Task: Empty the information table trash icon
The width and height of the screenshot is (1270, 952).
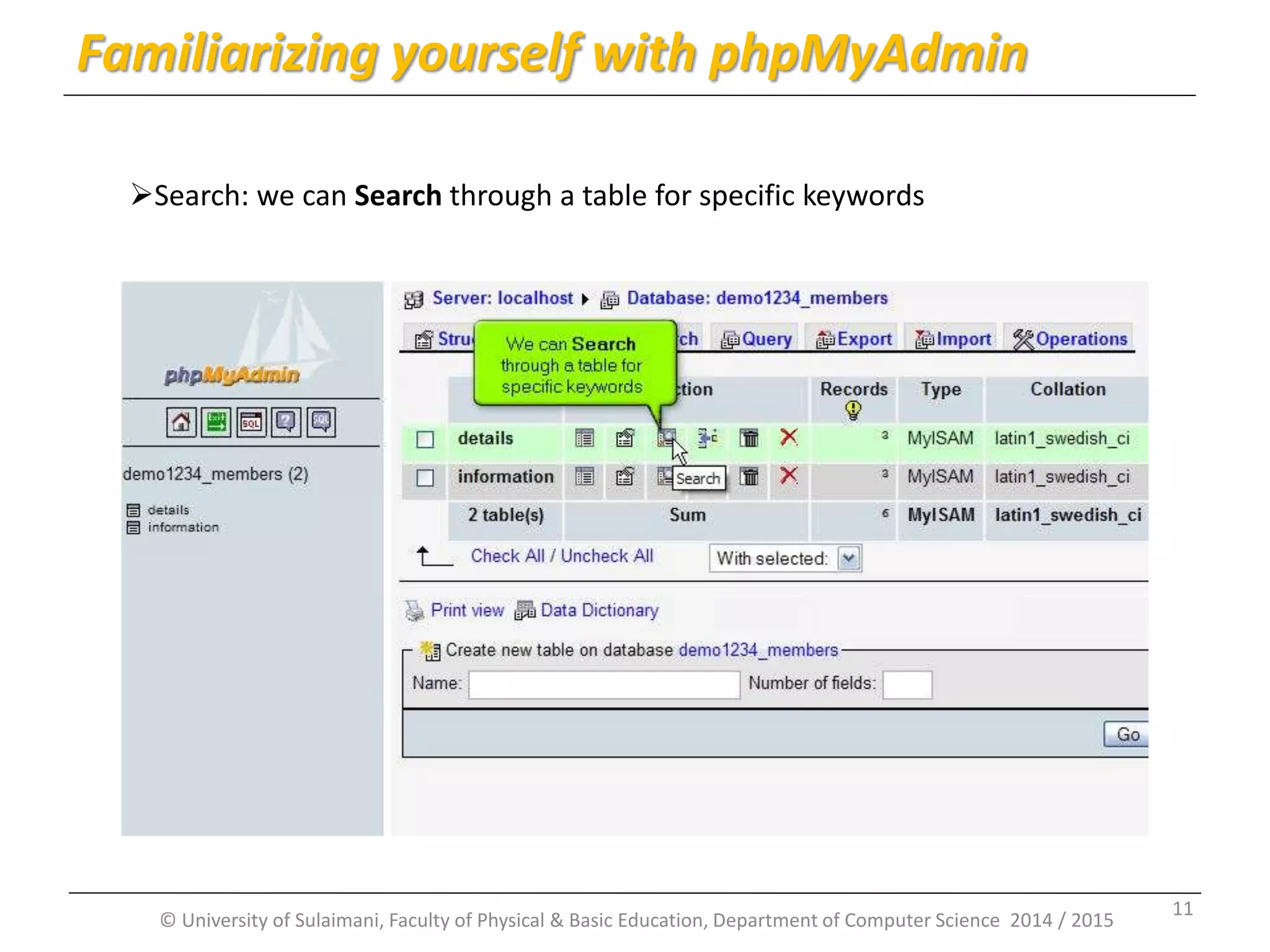Action: click(x=749, y=477)
